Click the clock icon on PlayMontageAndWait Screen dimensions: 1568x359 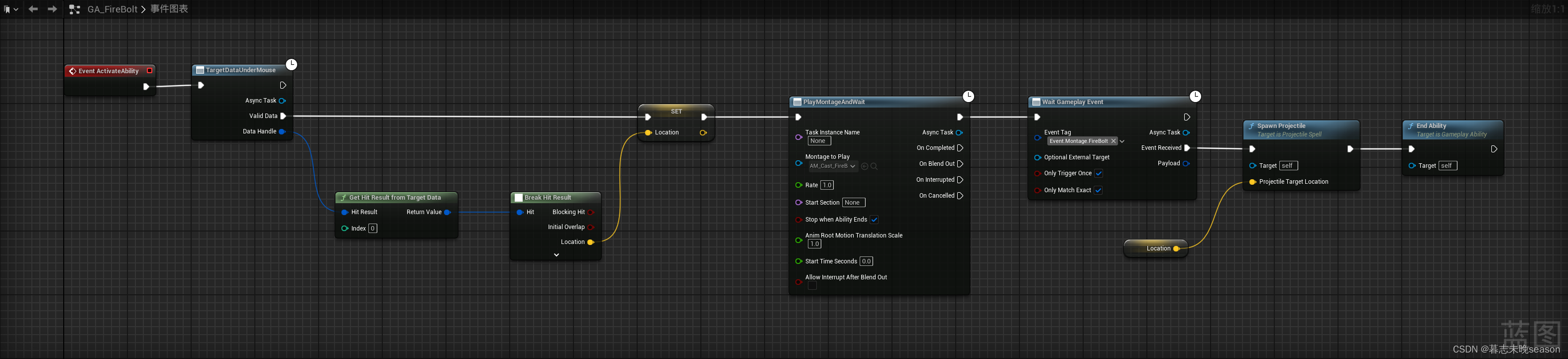(x=969, y=96)
